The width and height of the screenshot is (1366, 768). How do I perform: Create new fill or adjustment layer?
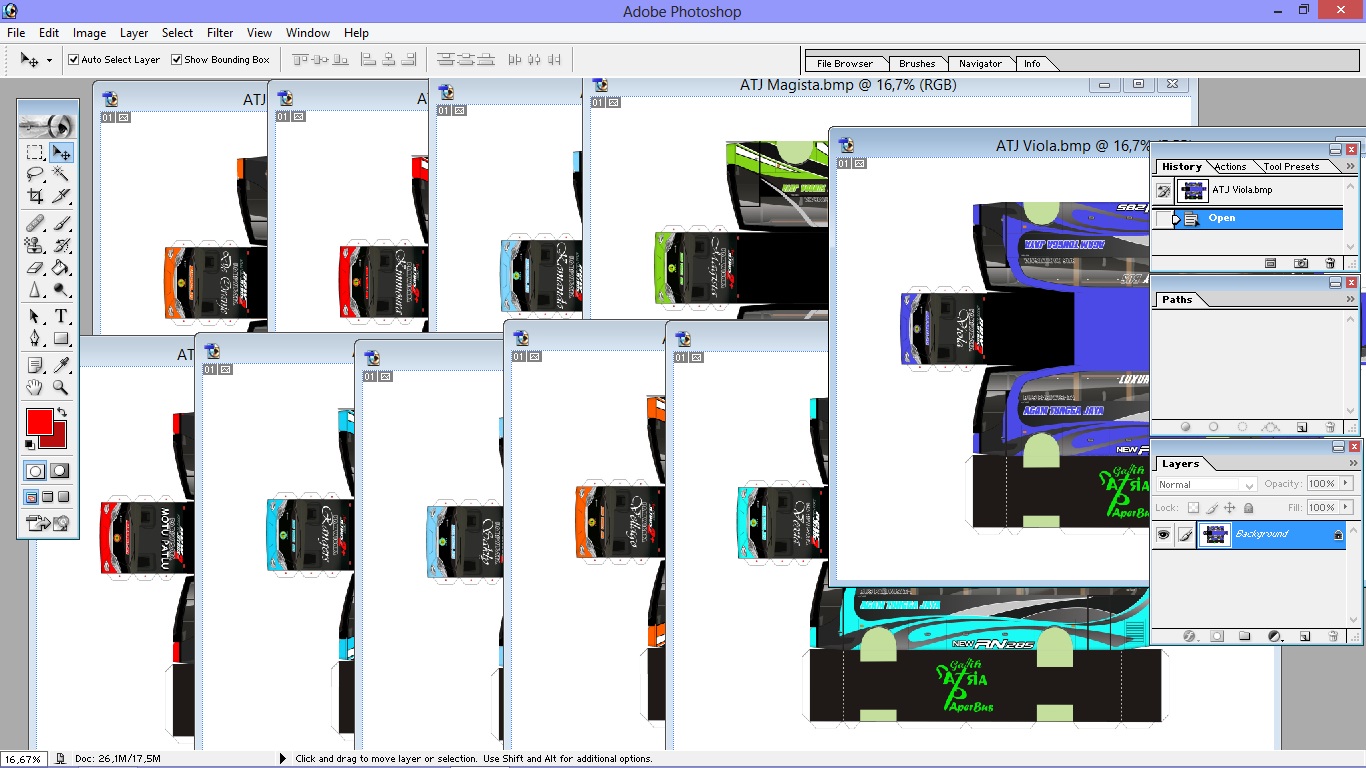click(x=1275, y=636)
